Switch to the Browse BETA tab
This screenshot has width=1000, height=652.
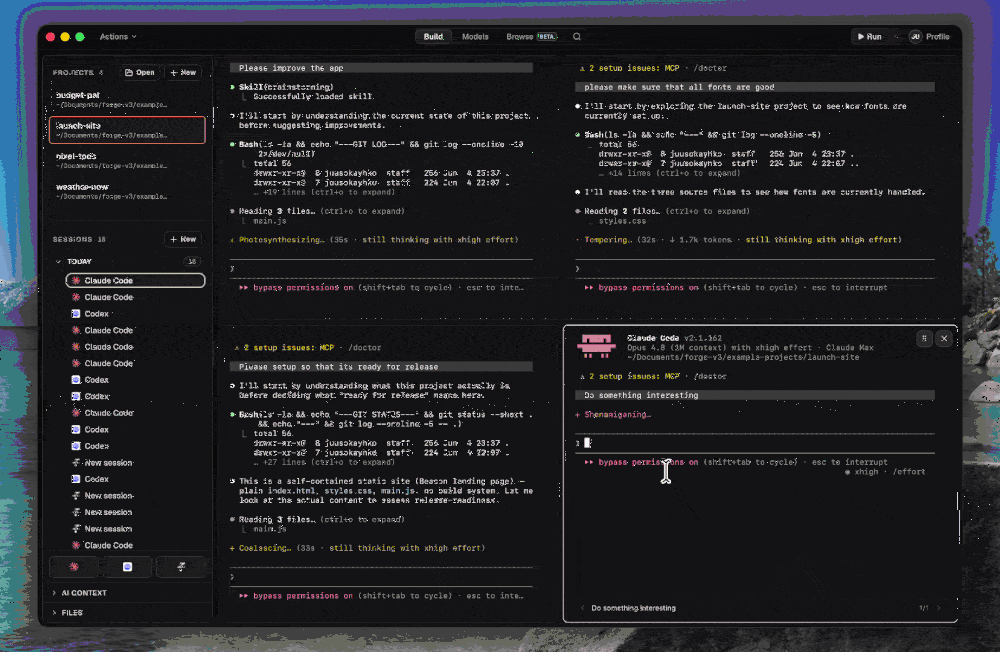[532, 36]
